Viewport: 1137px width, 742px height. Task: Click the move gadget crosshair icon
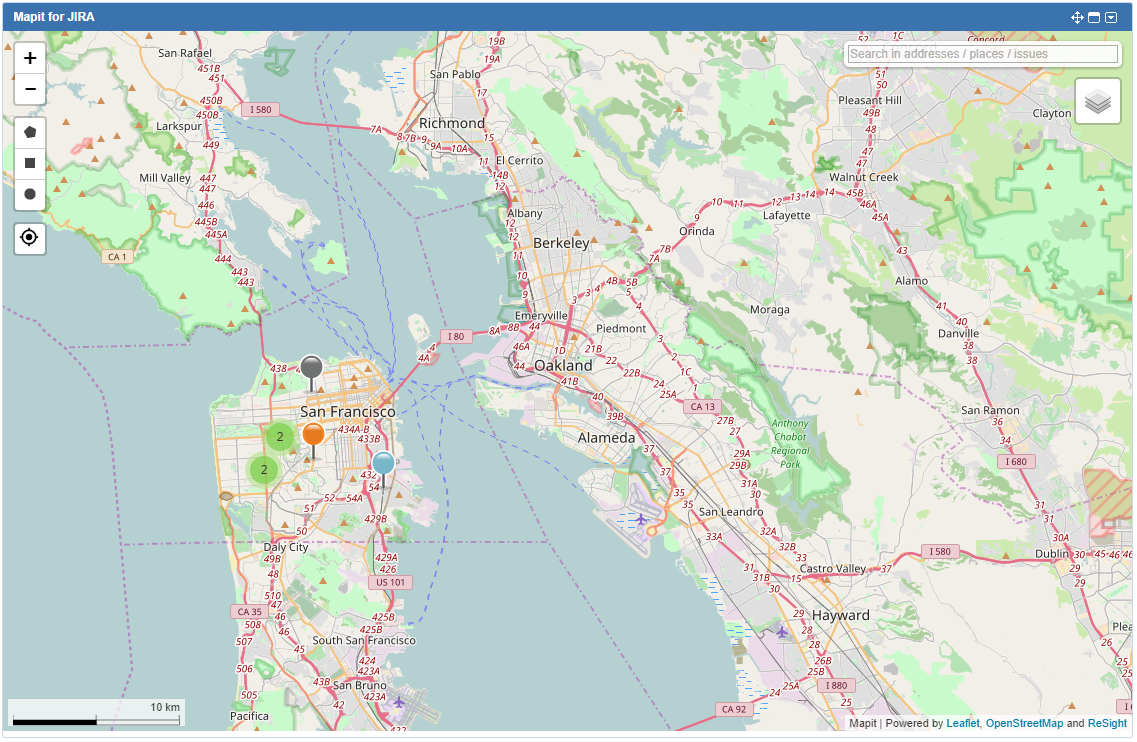(x=1077, y=17)
